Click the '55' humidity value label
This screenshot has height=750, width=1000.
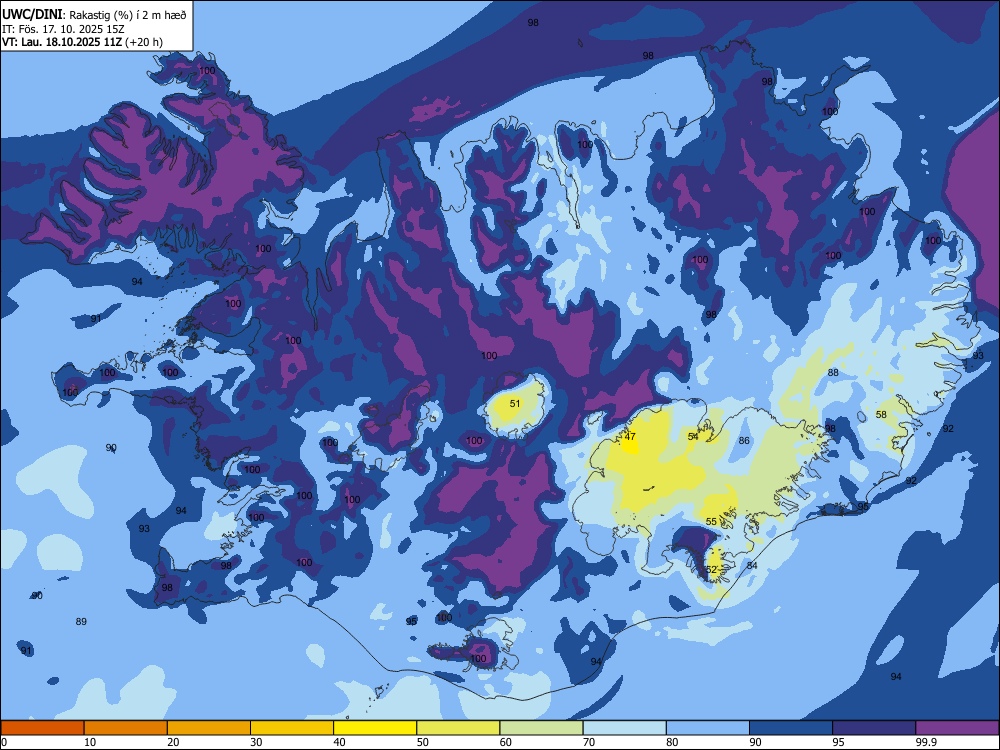711,522
